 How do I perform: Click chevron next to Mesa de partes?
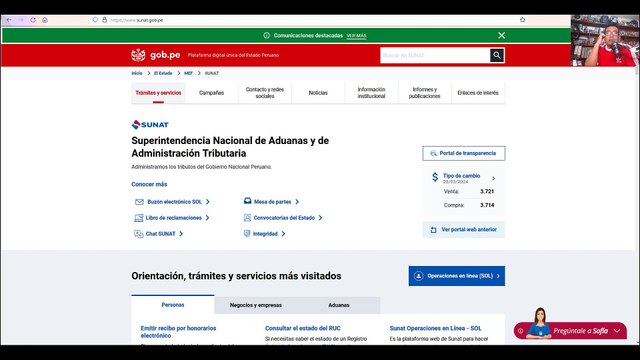pyautogui.click(x=297, y=202)
